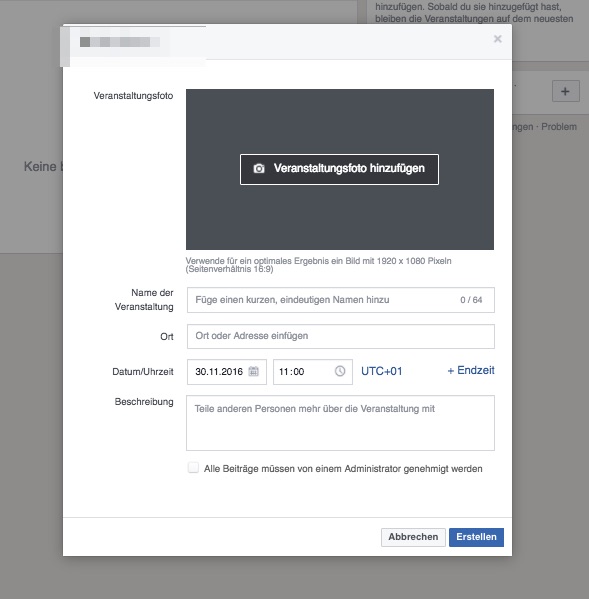Click the 0 / 64 character counter
Viewport: 589px width, 599px height.
click(471, 300)
